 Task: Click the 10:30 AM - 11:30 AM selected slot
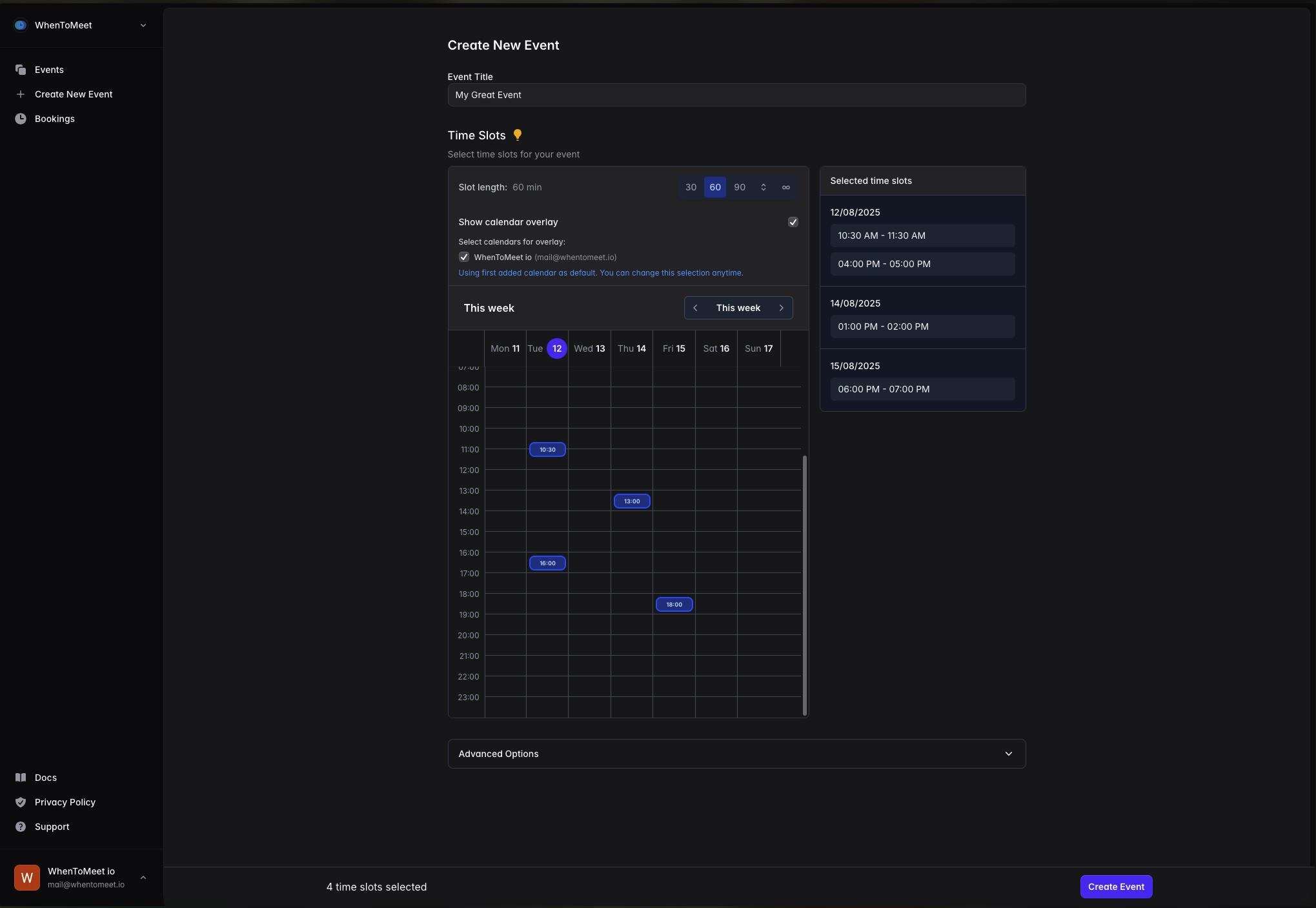point(922,236)
